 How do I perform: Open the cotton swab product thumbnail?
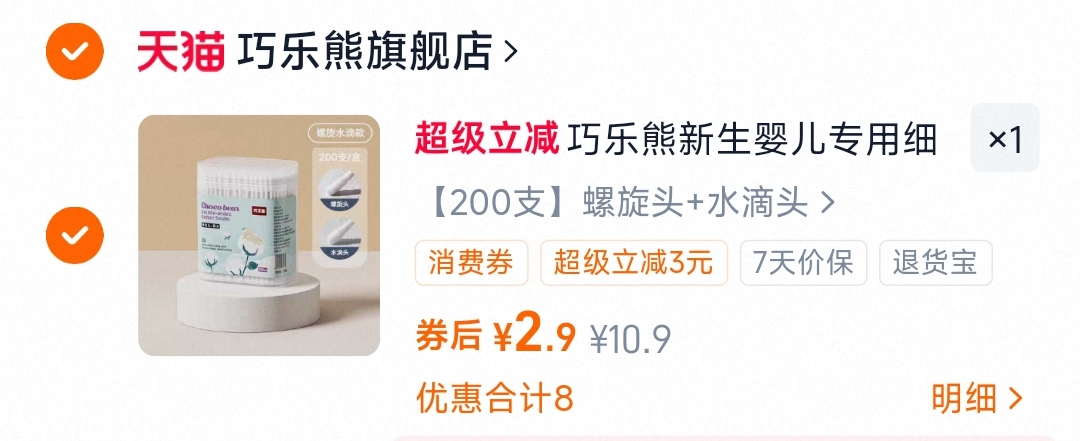[259, 236]
